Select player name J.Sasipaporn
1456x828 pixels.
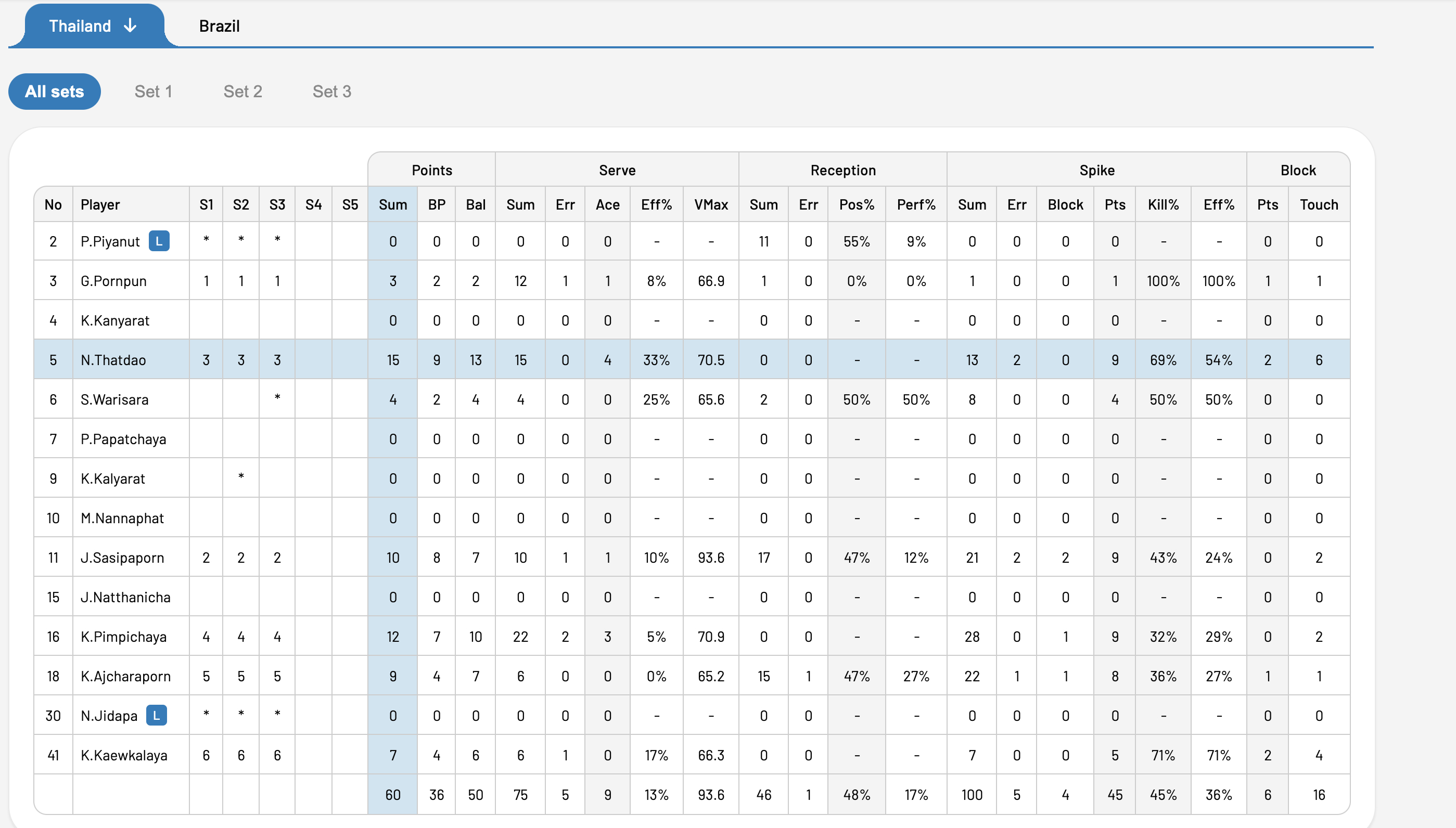point(122,558)
